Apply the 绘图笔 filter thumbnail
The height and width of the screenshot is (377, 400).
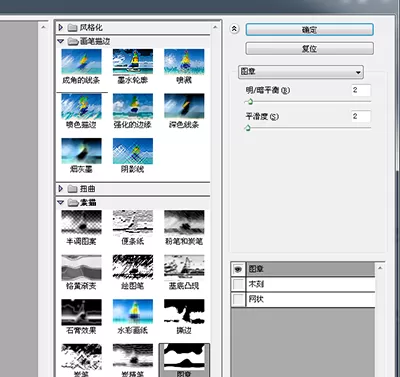(x=133, y=268)
